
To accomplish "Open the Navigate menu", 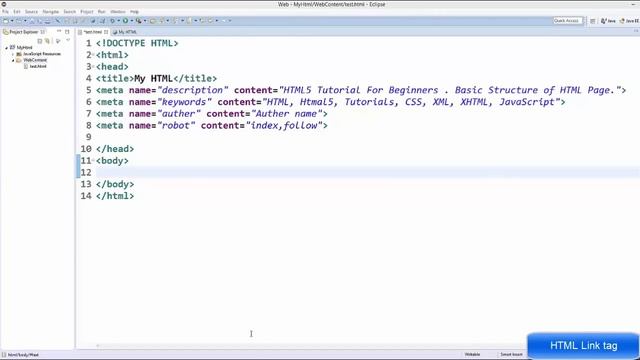I will click(x=51, y=12).
